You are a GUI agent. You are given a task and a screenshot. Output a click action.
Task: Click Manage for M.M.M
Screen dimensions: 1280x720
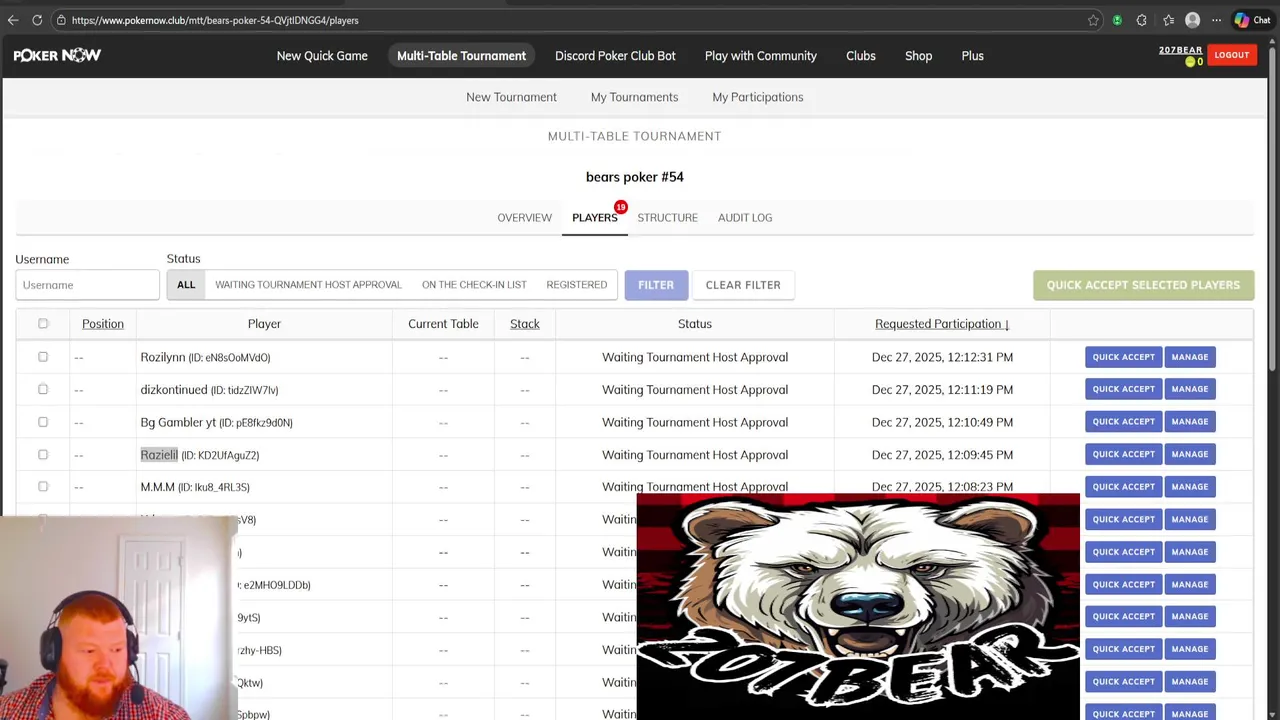[x=1190, y=487]
